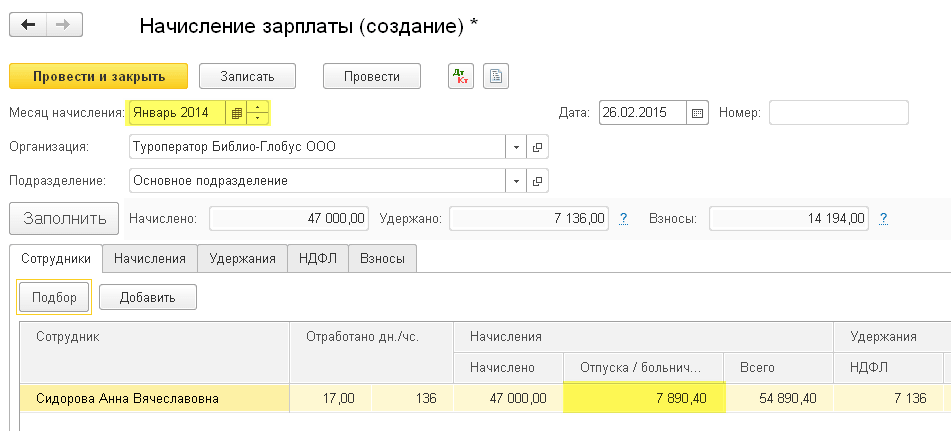Open the calendar for the Дата field

point(698,113)
